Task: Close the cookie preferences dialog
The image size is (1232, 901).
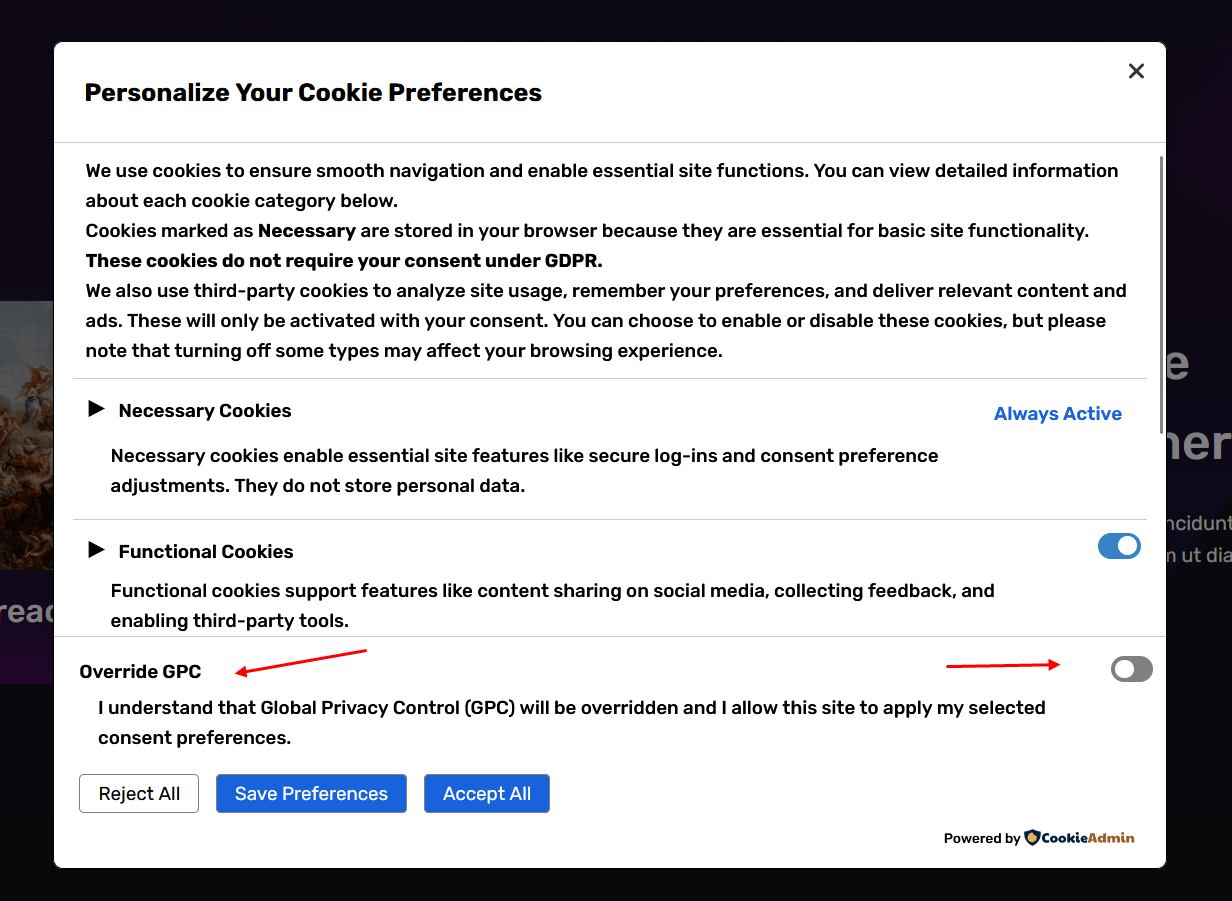Action: (x=1136, y=71)
